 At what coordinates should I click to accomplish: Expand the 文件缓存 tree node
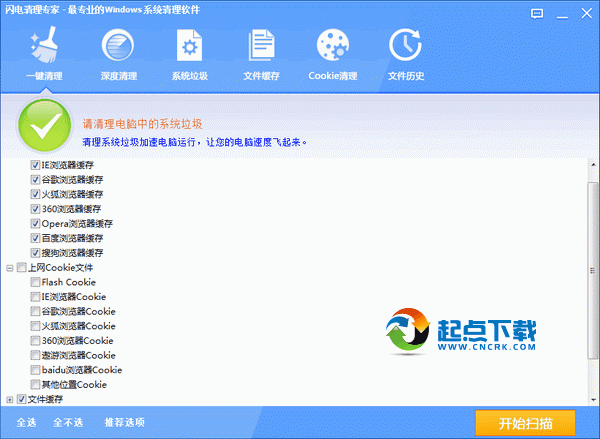click(x=10, y=400)
